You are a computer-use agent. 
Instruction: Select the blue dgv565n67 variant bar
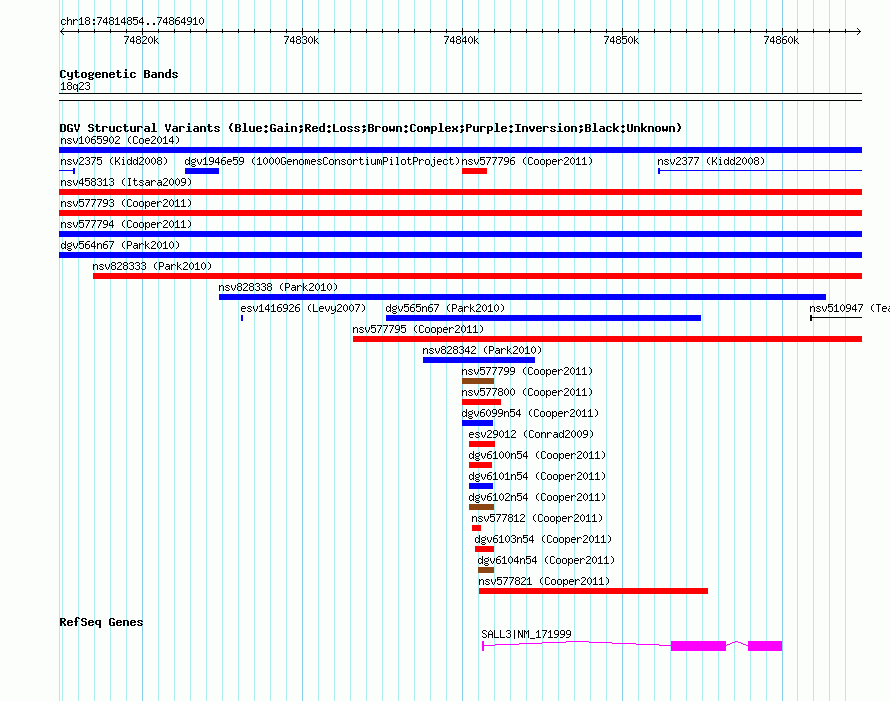[x=543, y=318]
